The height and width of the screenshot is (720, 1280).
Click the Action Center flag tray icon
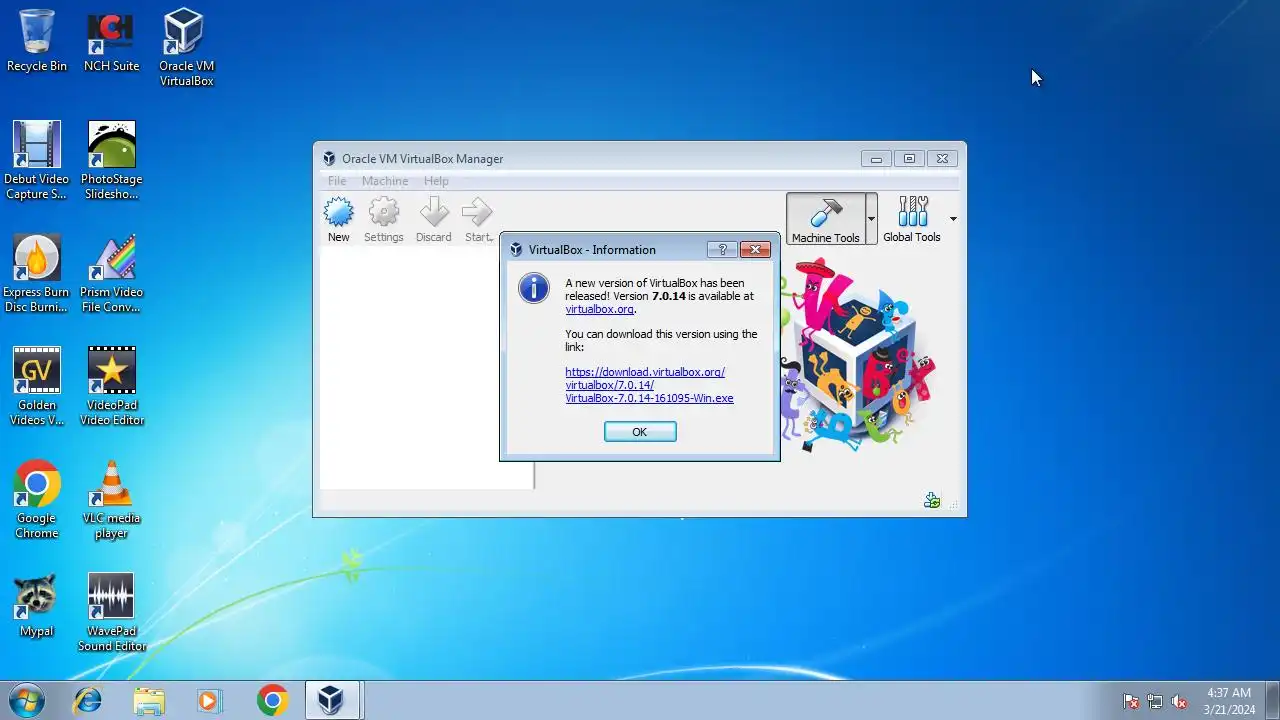[1131, 702]
